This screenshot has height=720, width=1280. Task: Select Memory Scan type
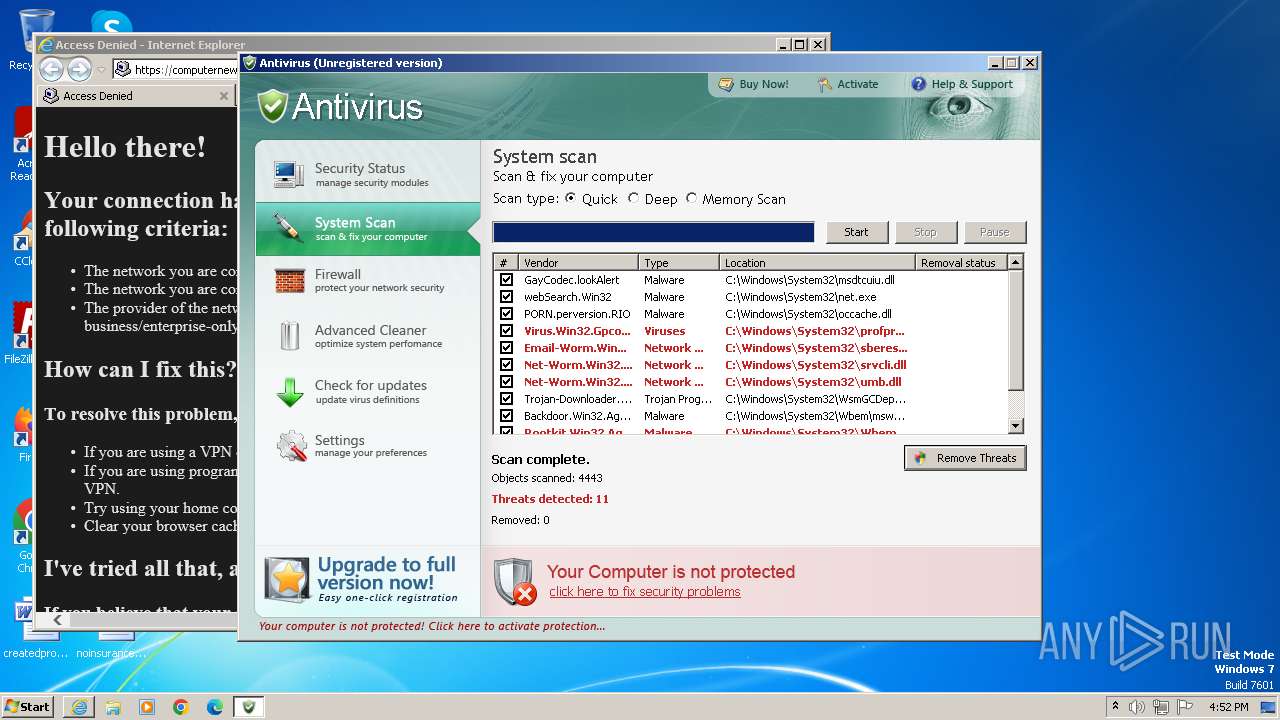(x=691, y=198)
